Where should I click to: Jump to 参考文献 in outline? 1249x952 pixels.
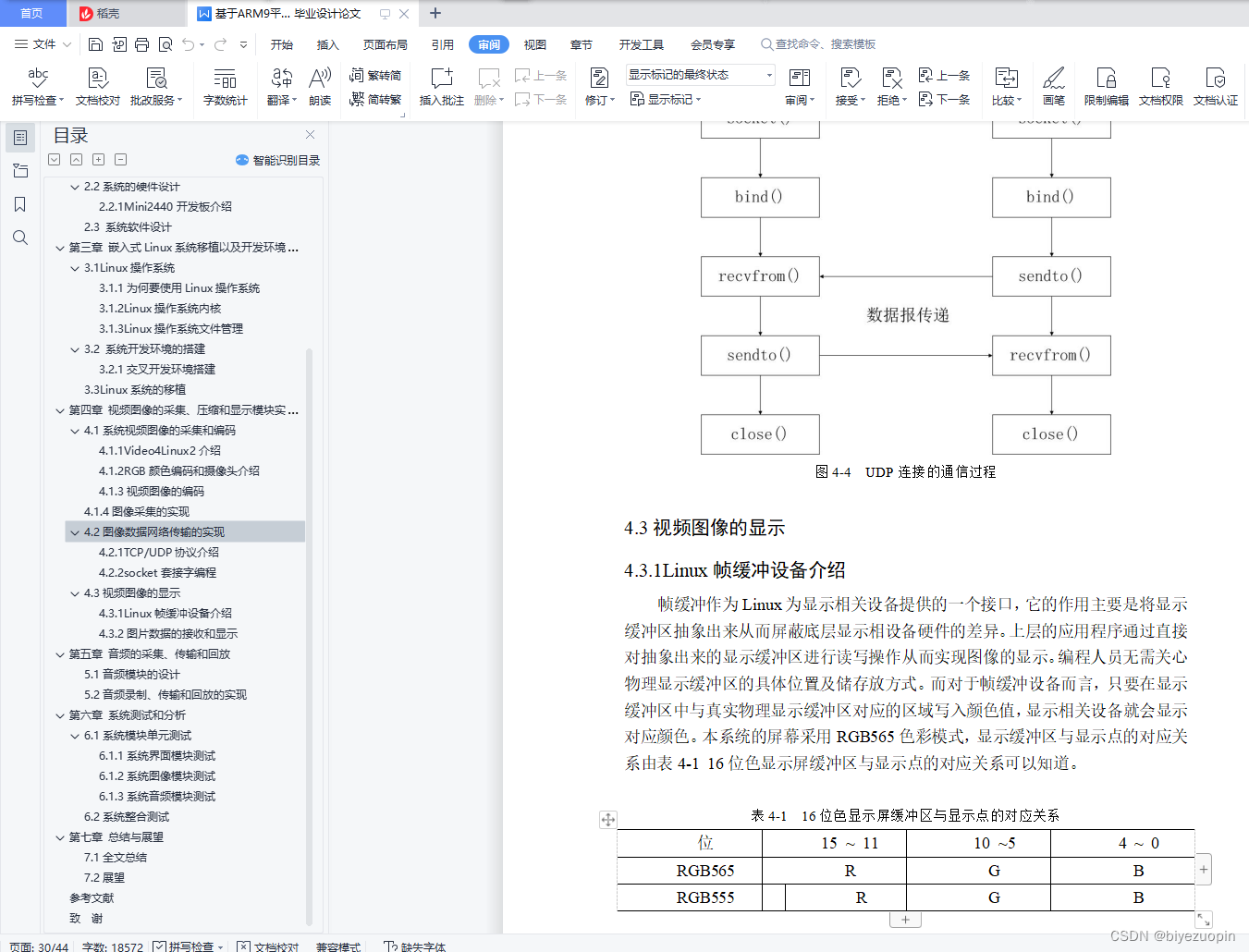pyautogui.click(x=92, y=898)
